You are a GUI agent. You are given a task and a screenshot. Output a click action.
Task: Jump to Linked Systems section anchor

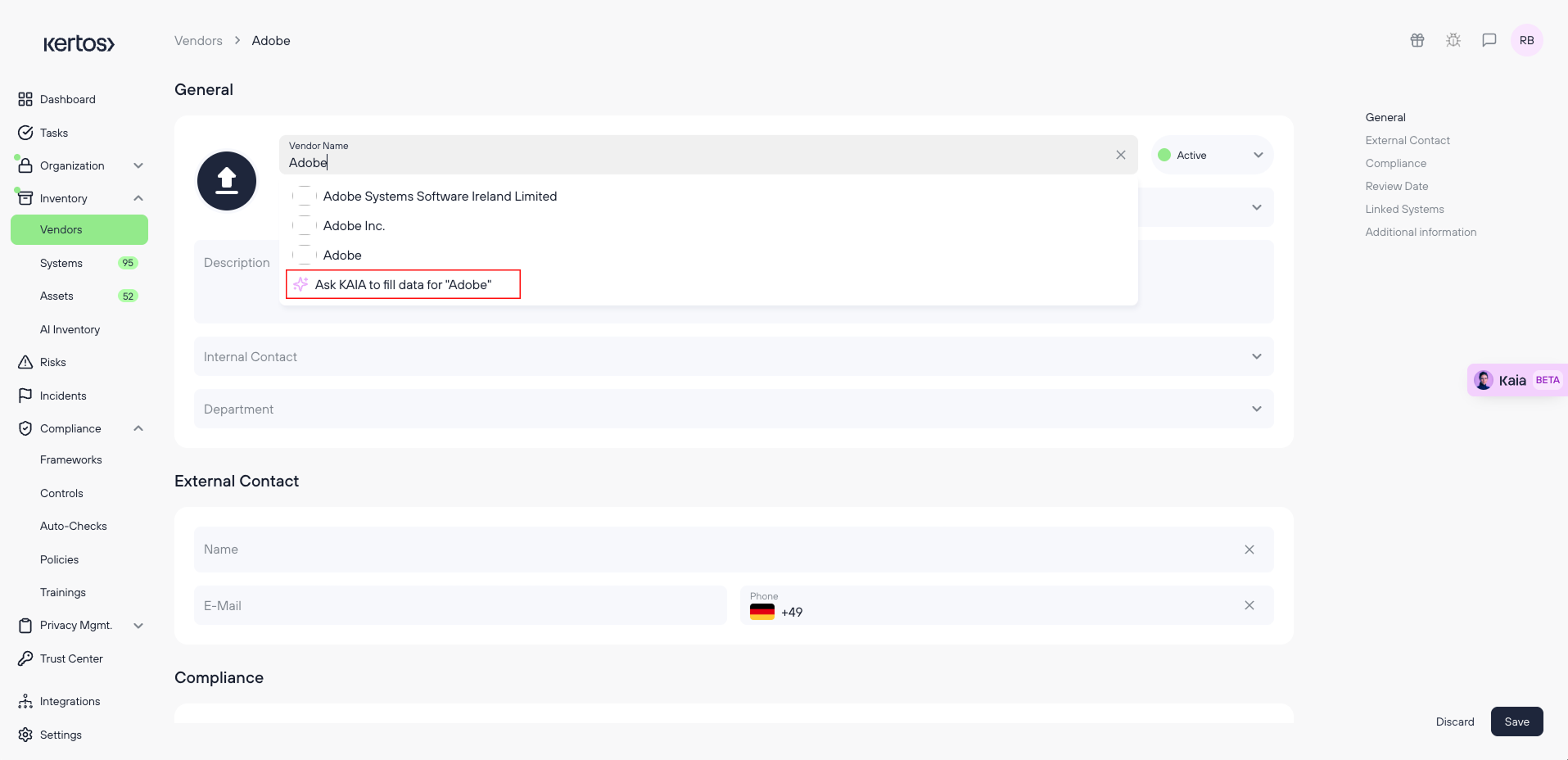point(1405,209)
